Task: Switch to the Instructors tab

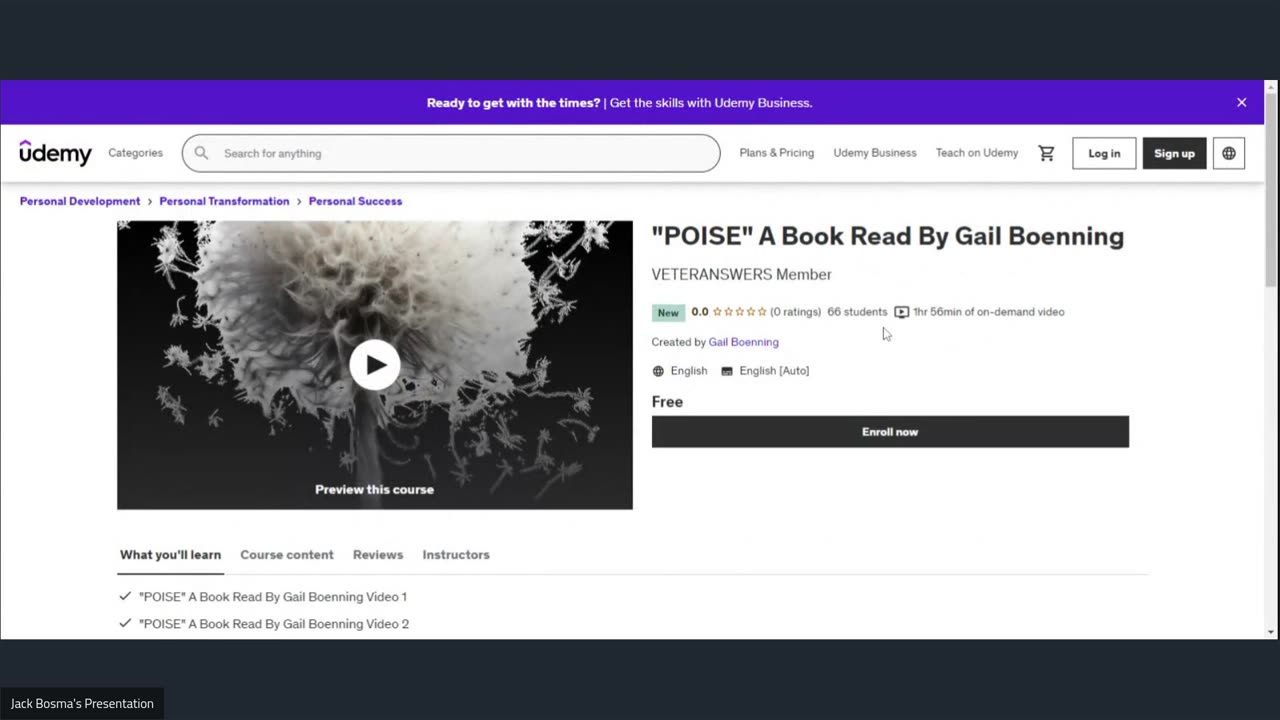Action: 456,555
